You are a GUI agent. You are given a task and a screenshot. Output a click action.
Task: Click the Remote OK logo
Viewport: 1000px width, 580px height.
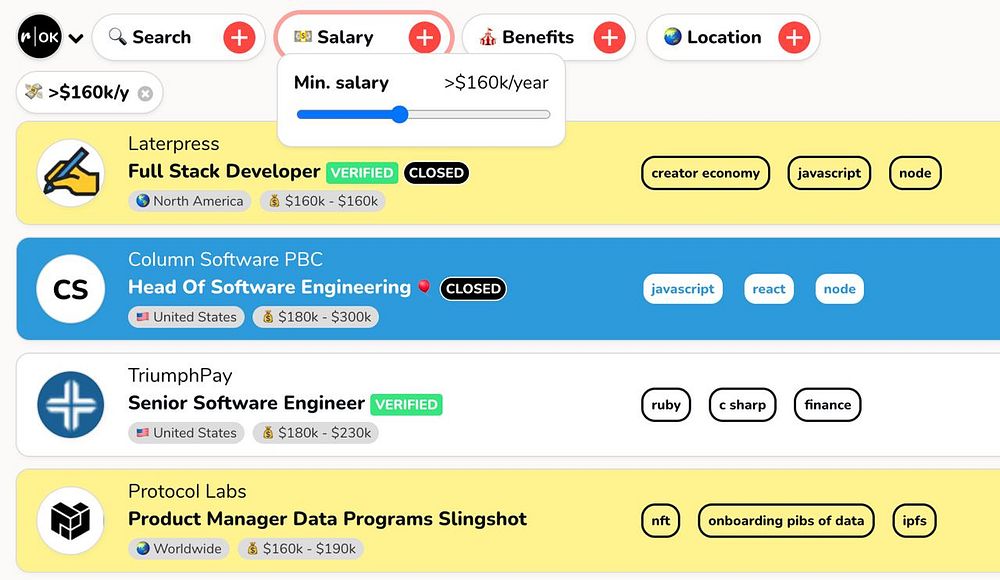[x=40, y=37]
